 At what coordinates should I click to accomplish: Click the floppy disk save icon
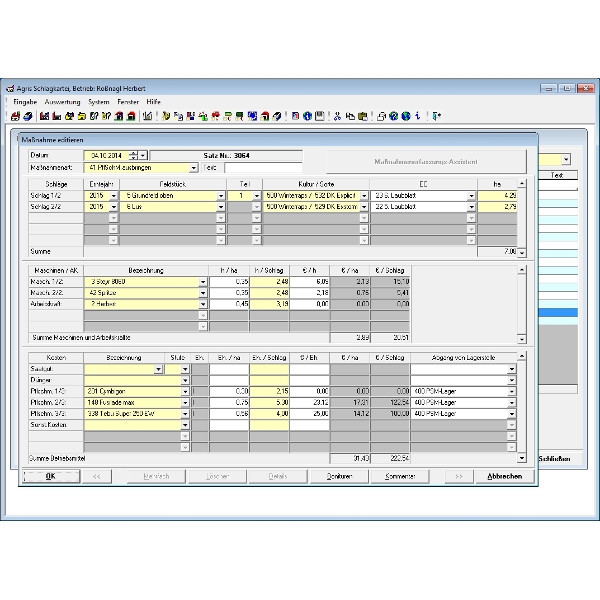[320, 116]
